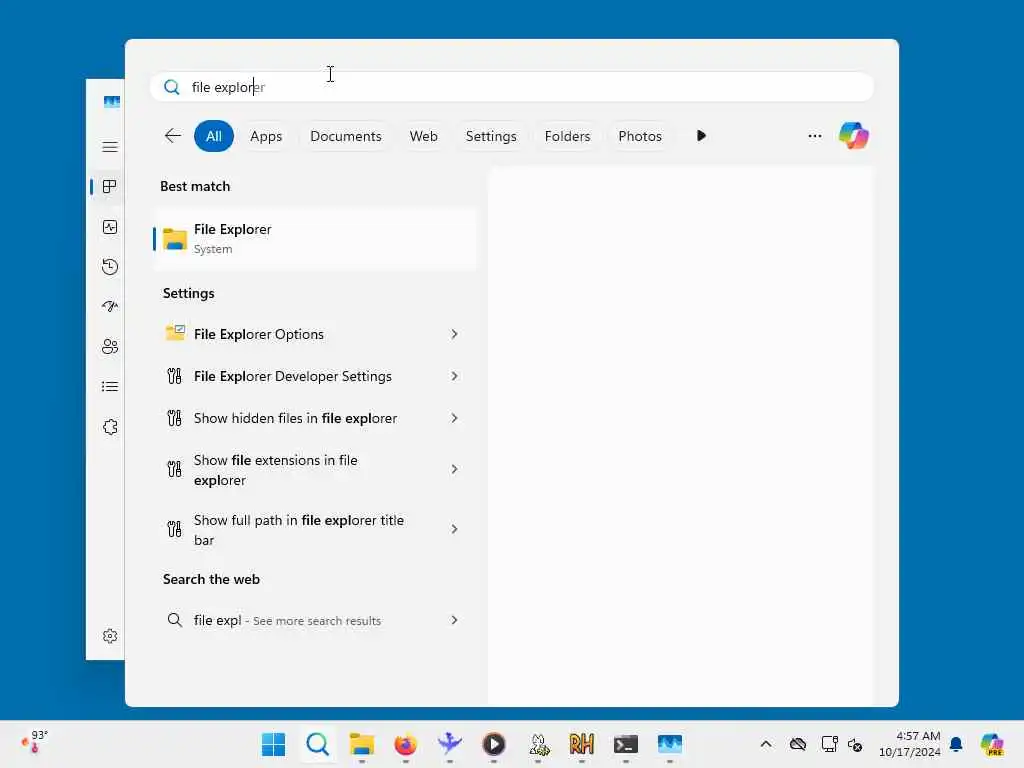
Task: Switch to the Folders filter tab
Action: tap(568, 136)
